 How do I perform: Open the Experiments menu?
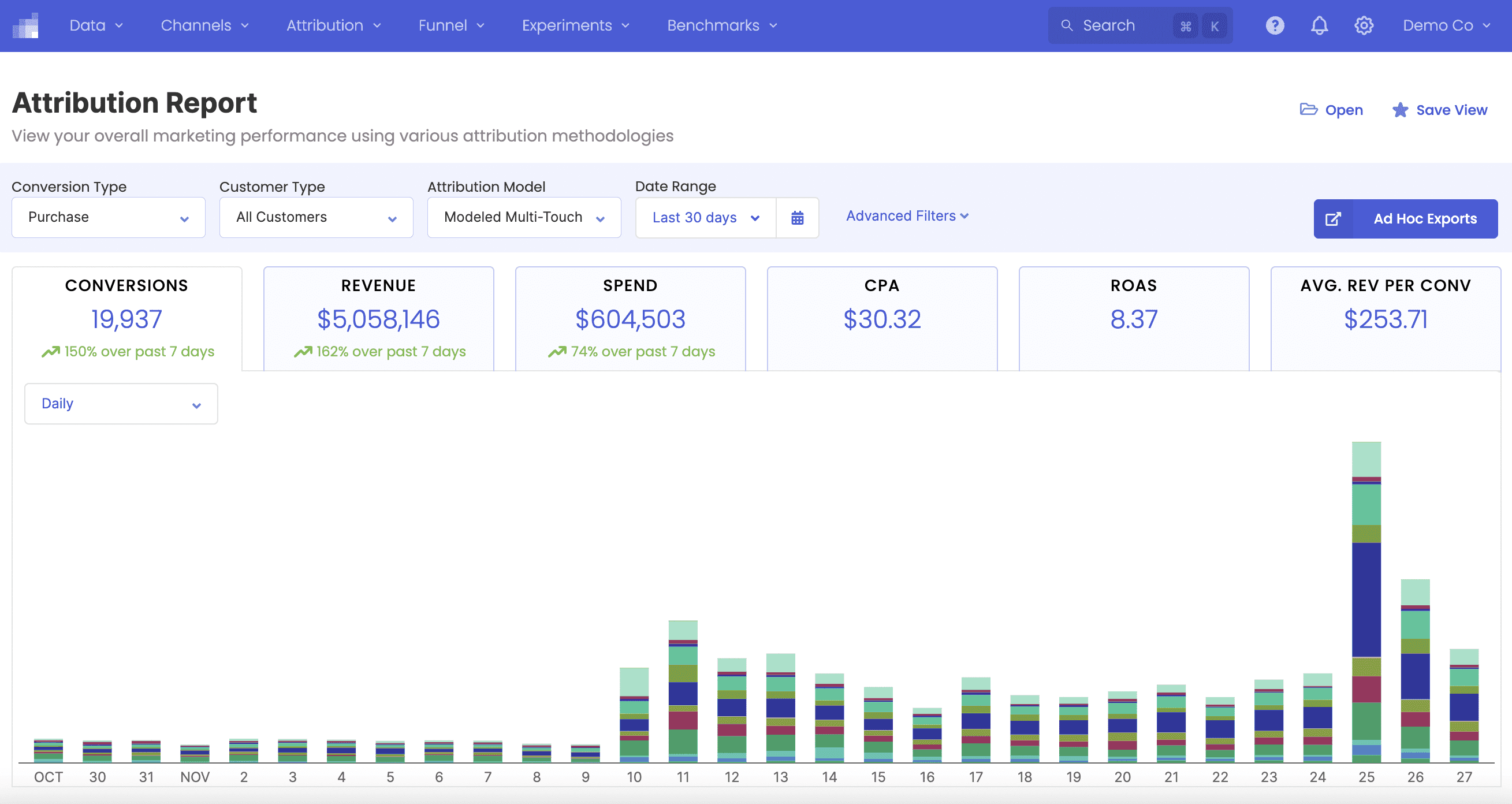tap(575, 26)
